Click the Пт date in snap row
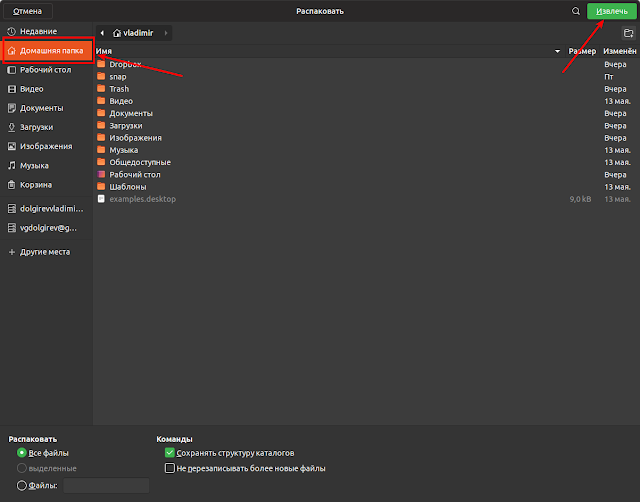The width and height of the screenshot is (640, 502). pos(609,77)
